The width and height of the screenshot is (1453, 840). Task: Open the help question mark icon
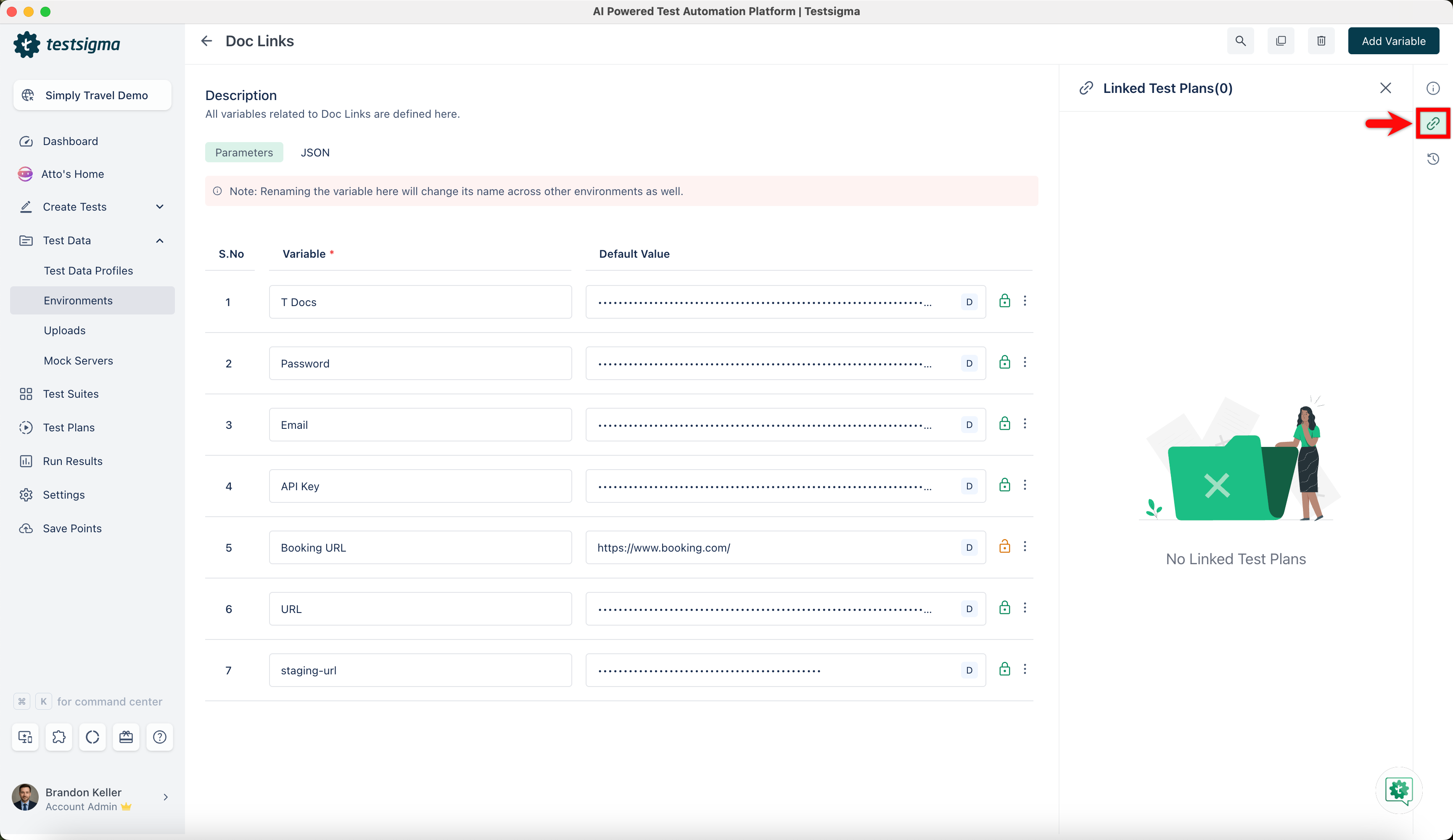point(160,737)
